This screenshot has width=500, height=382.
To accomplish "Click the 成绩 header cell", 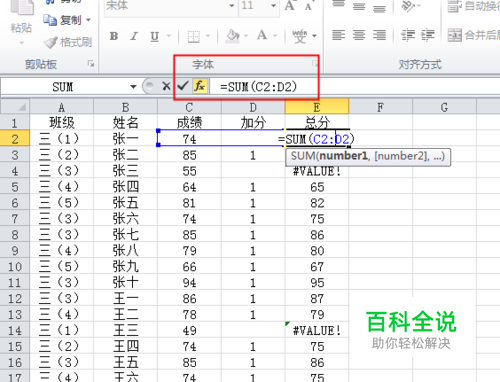I will (189, 123).
